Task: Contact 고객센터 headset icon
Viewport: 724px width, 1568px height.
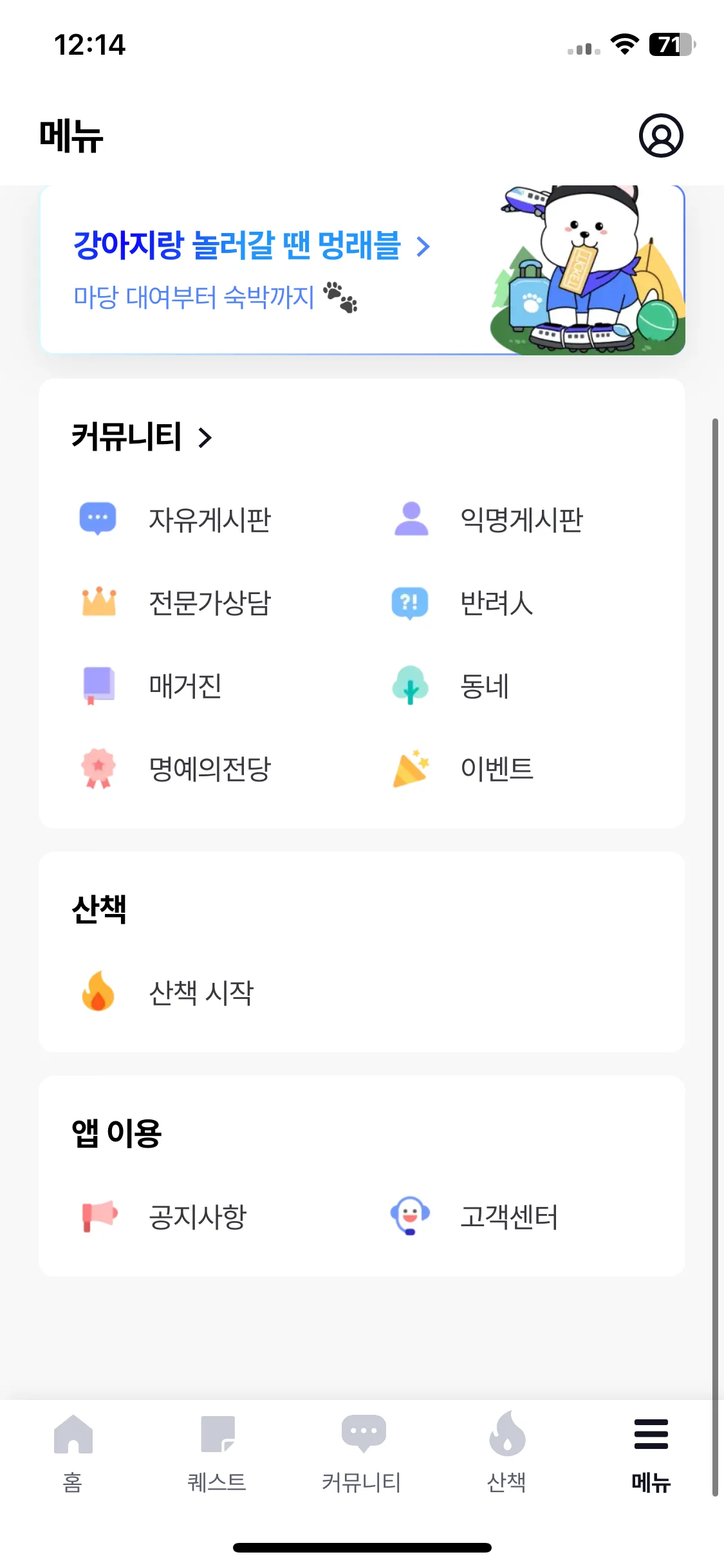Action: (410, 1216)
